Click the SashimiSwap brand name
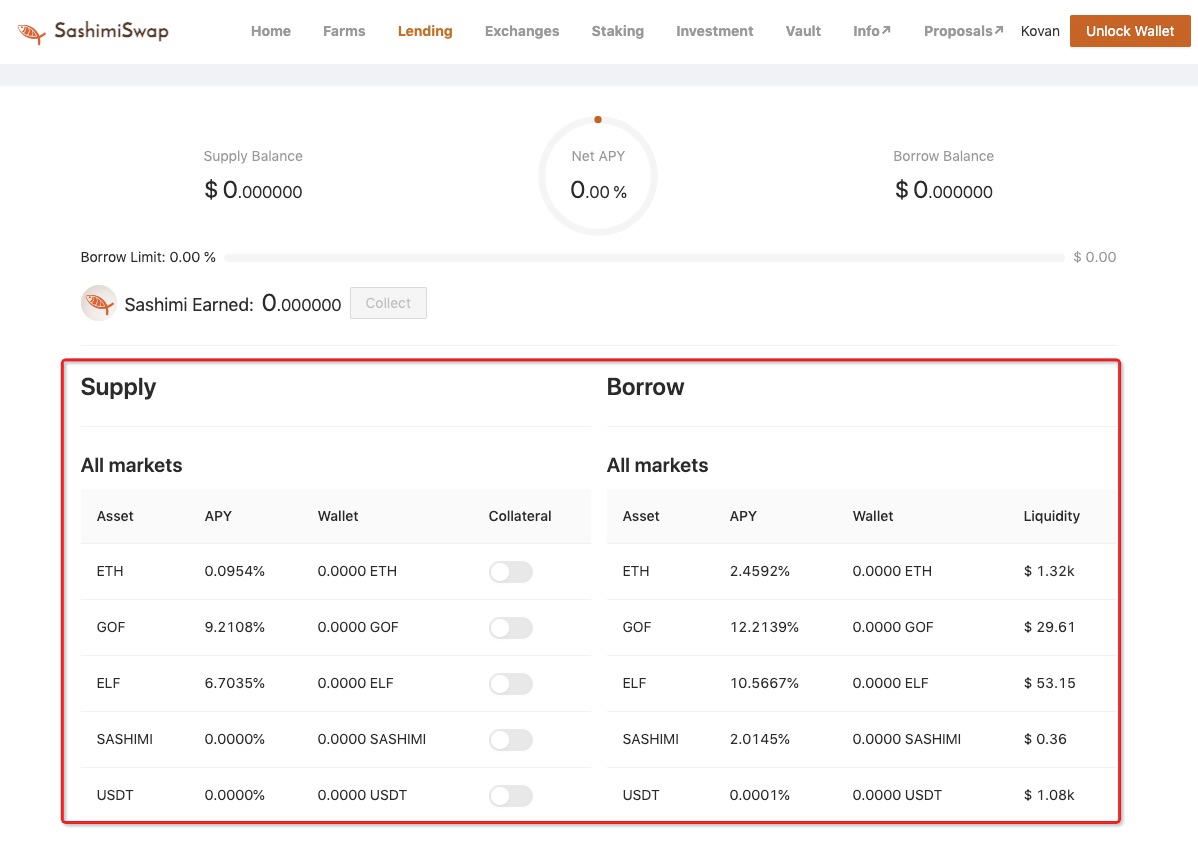1198x842 pixels. 112,31
